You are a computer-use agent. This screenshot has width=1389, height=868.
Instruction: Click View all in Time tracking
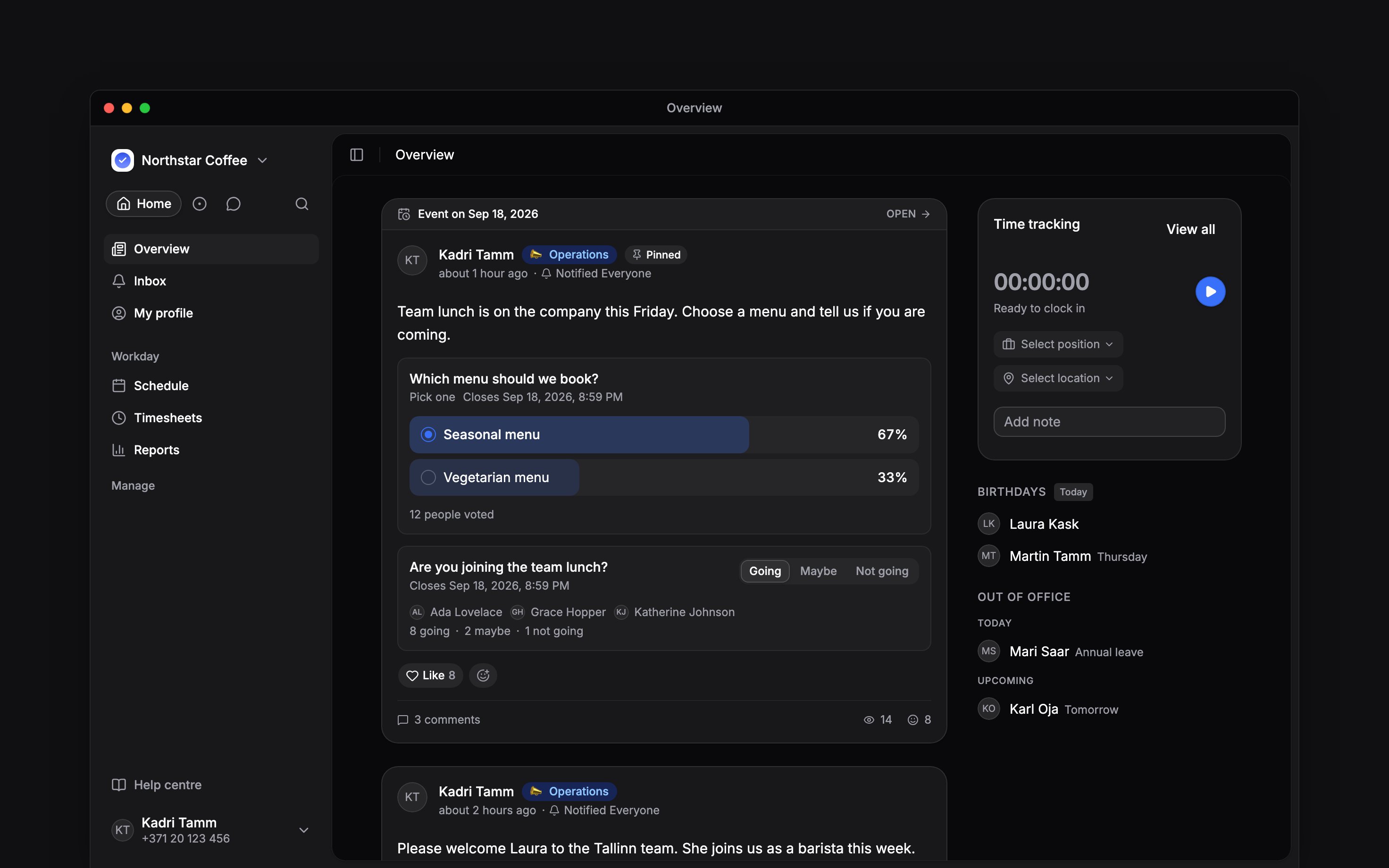point(1190,230)
